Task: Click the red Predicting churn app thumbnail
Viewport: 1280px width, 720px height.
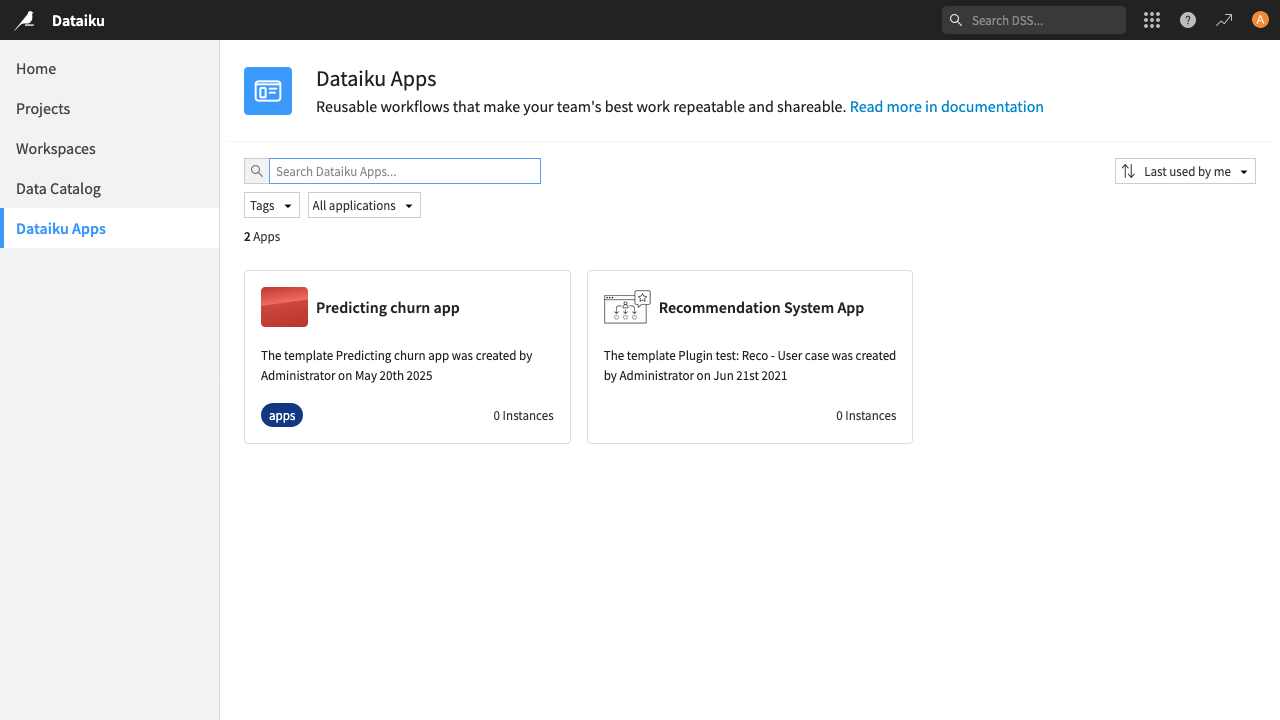Action: tap(284, 307)
